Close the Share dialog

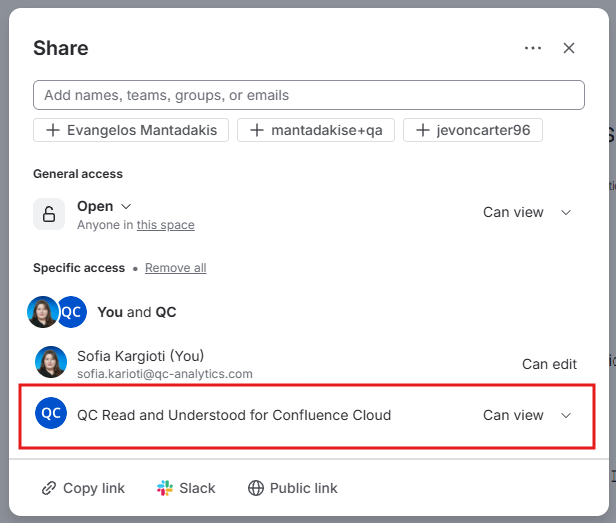pos(568,48)
